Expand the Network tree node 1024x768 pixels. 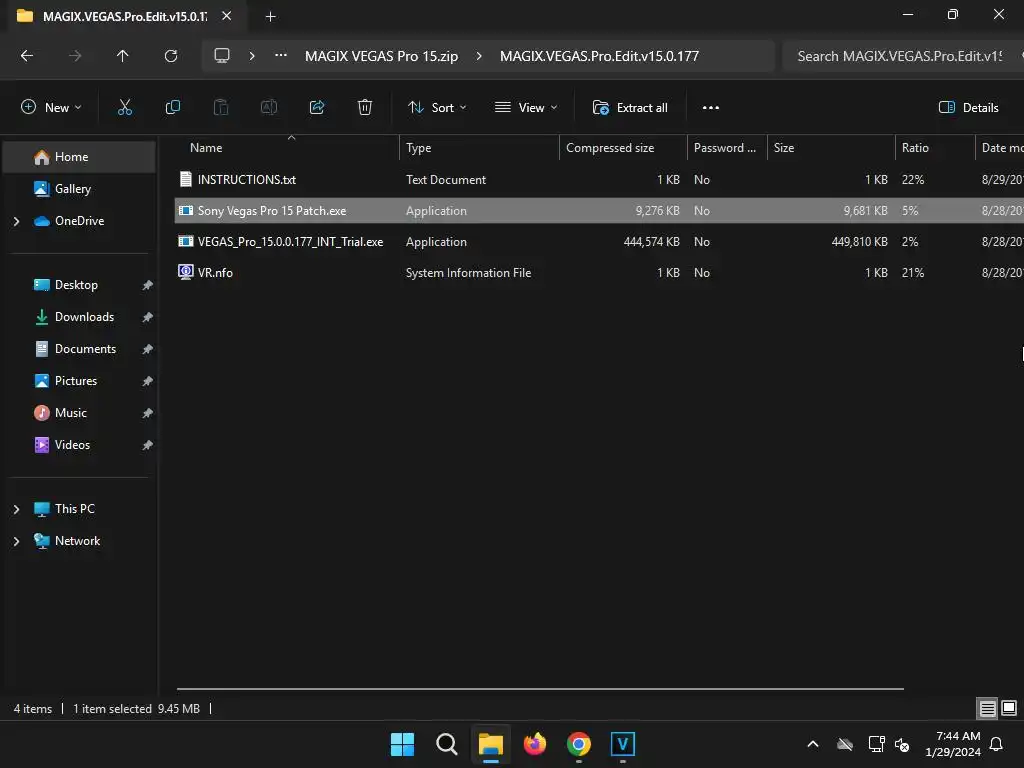coord(16,541)
